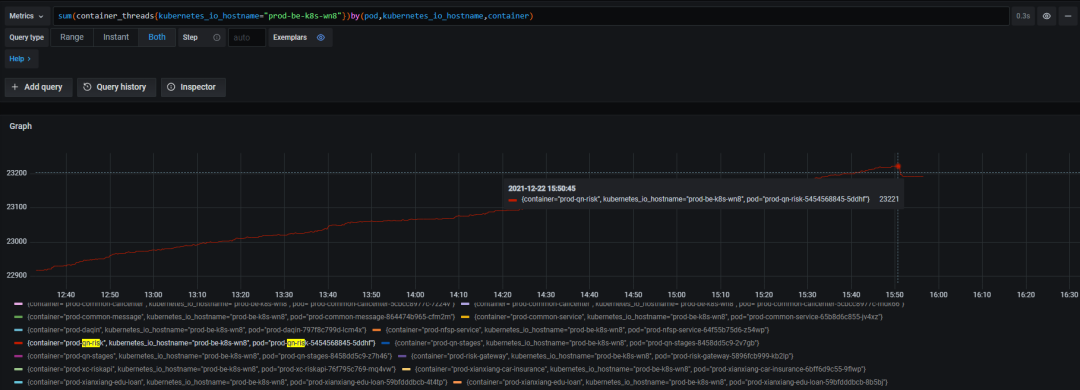Open the Inspector
Viewport: 1080px width, 390px height.
click(x=193, y=87)
